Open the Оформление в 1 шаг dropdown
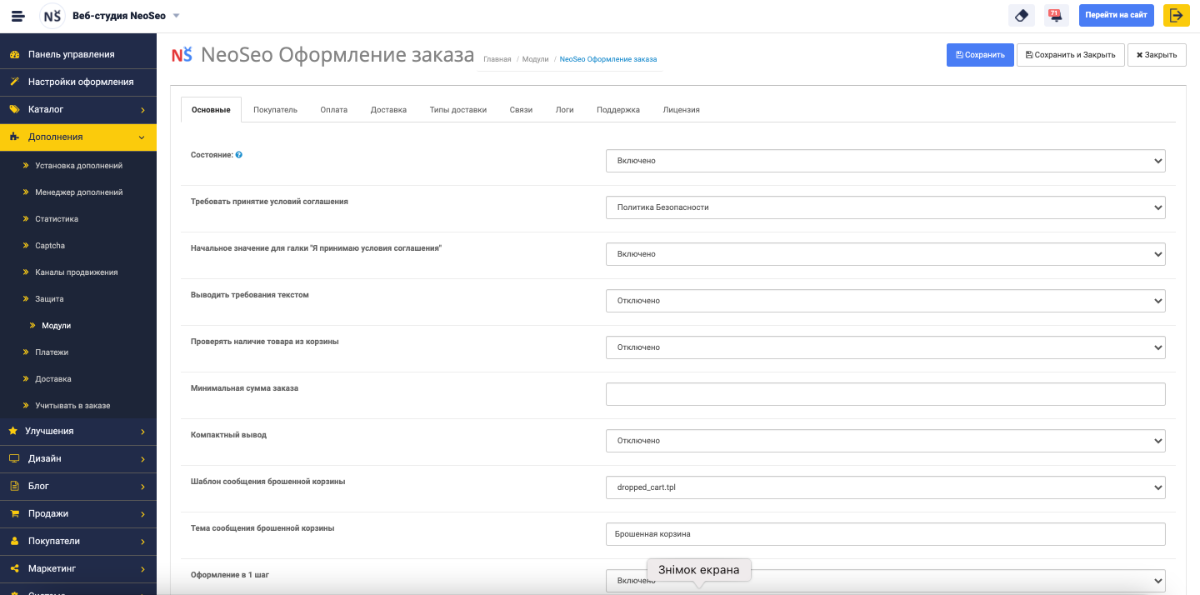Image resolution: width=1200 pixels, height=595 pixels. click(x=885, y=580)
